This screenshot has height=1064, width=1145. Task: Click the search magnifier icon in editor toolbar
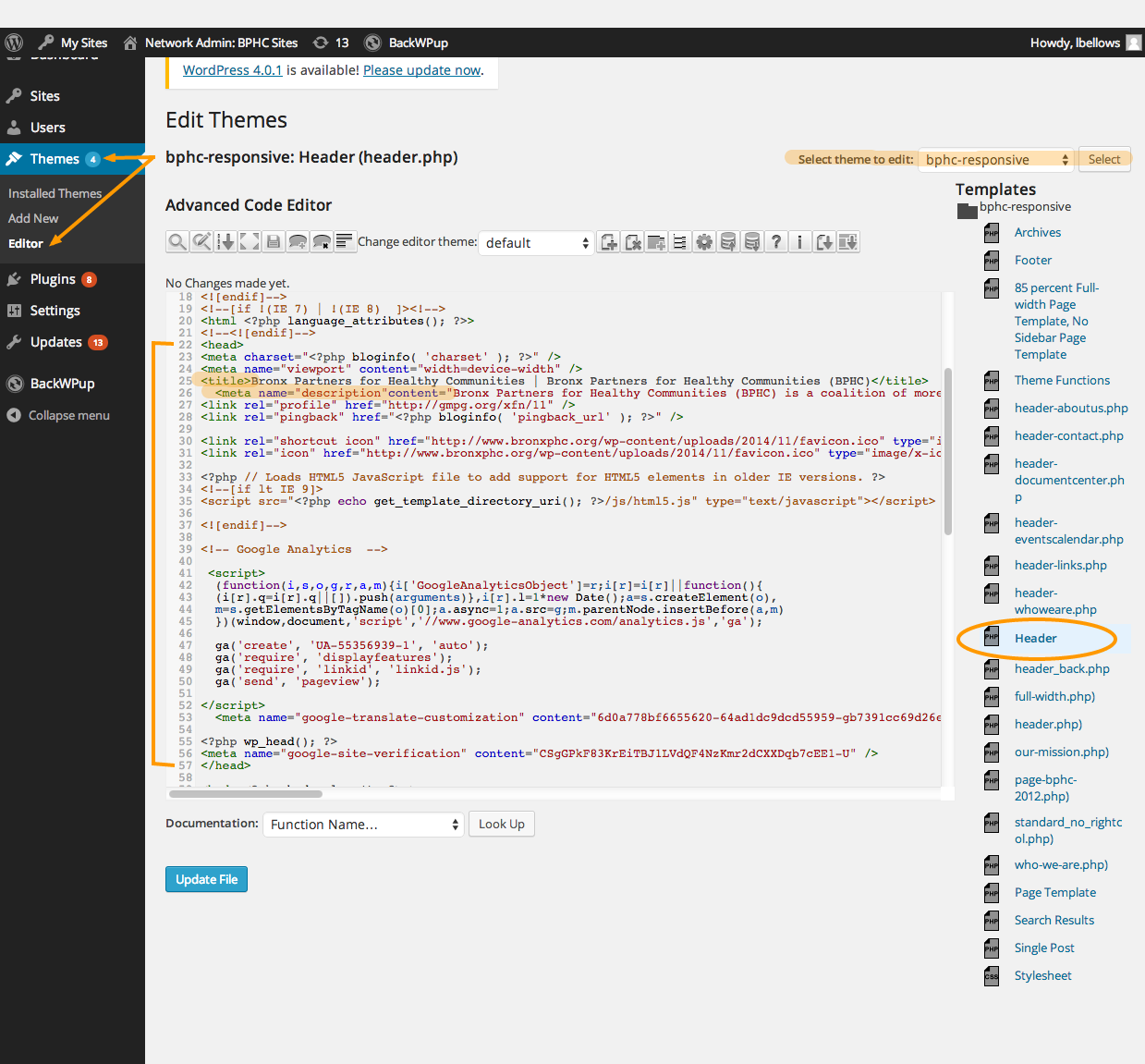click(x=177, y=242)
